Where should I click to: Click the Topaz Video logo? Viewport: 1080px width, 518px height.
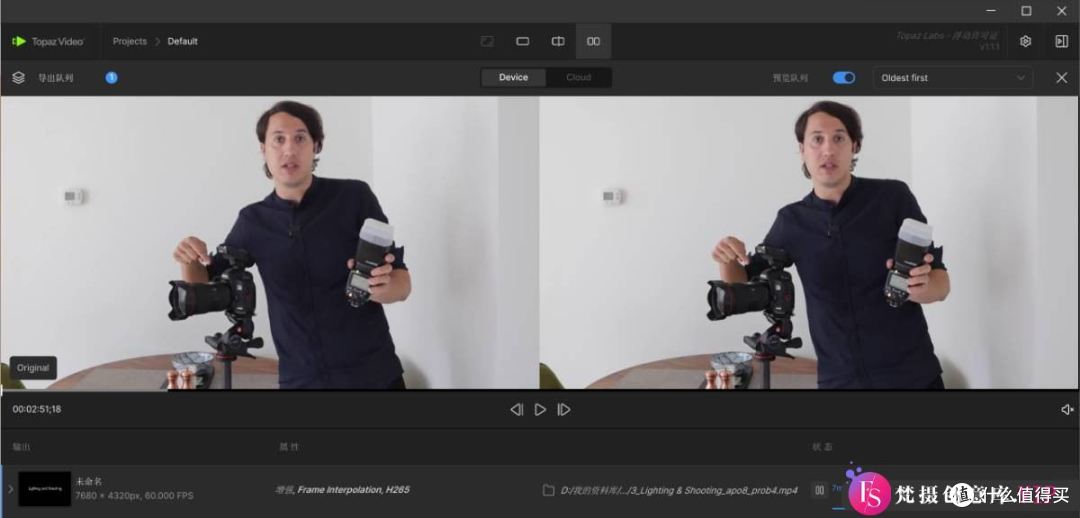point(48,41)
